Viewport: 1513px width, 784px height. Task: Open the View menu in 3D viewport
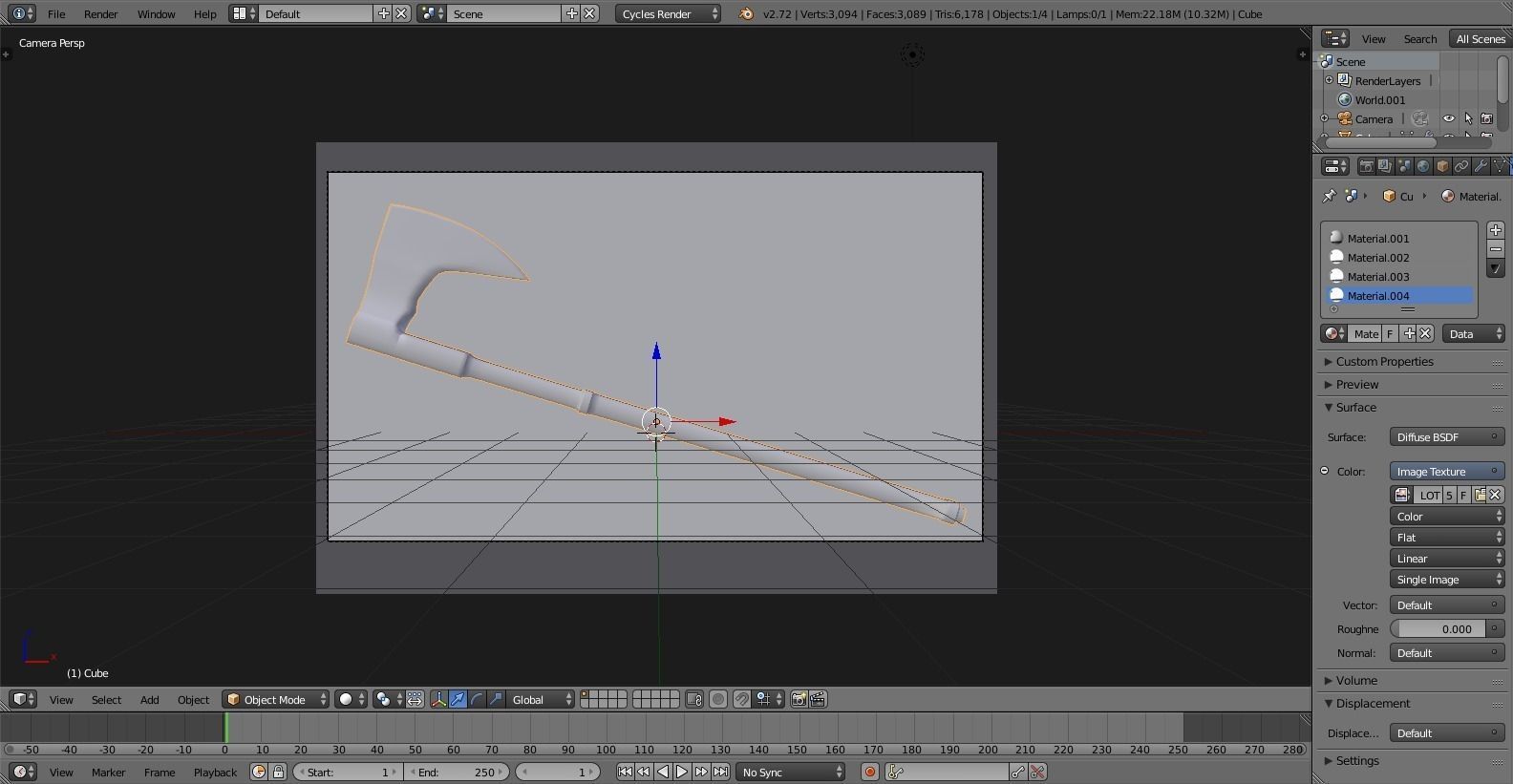coord(61,700)
